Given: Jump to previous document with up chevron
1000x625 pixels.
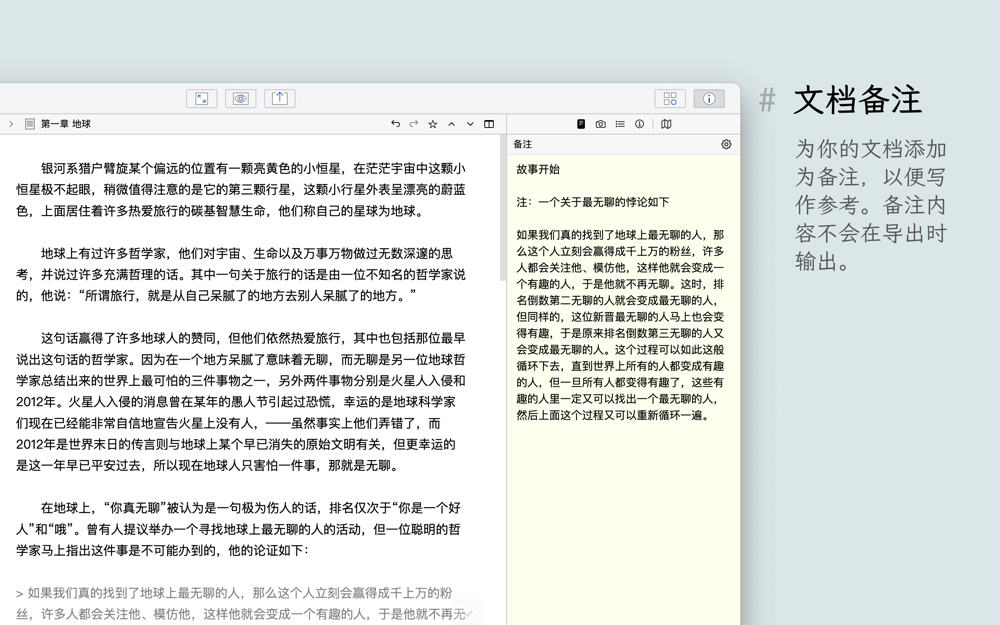Looking at the screenshot, I should point(452,124).
